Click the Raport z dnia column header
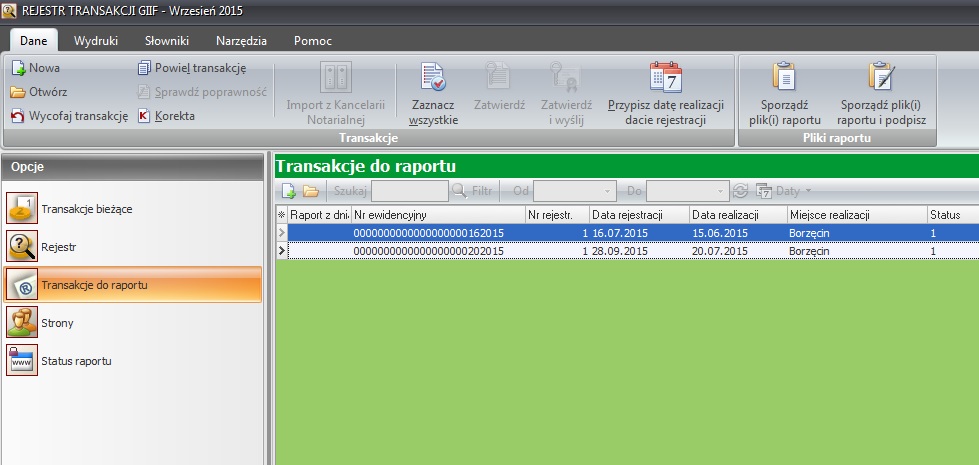Image resolution: width=979 pixels, height=465 pixels. 319,215
